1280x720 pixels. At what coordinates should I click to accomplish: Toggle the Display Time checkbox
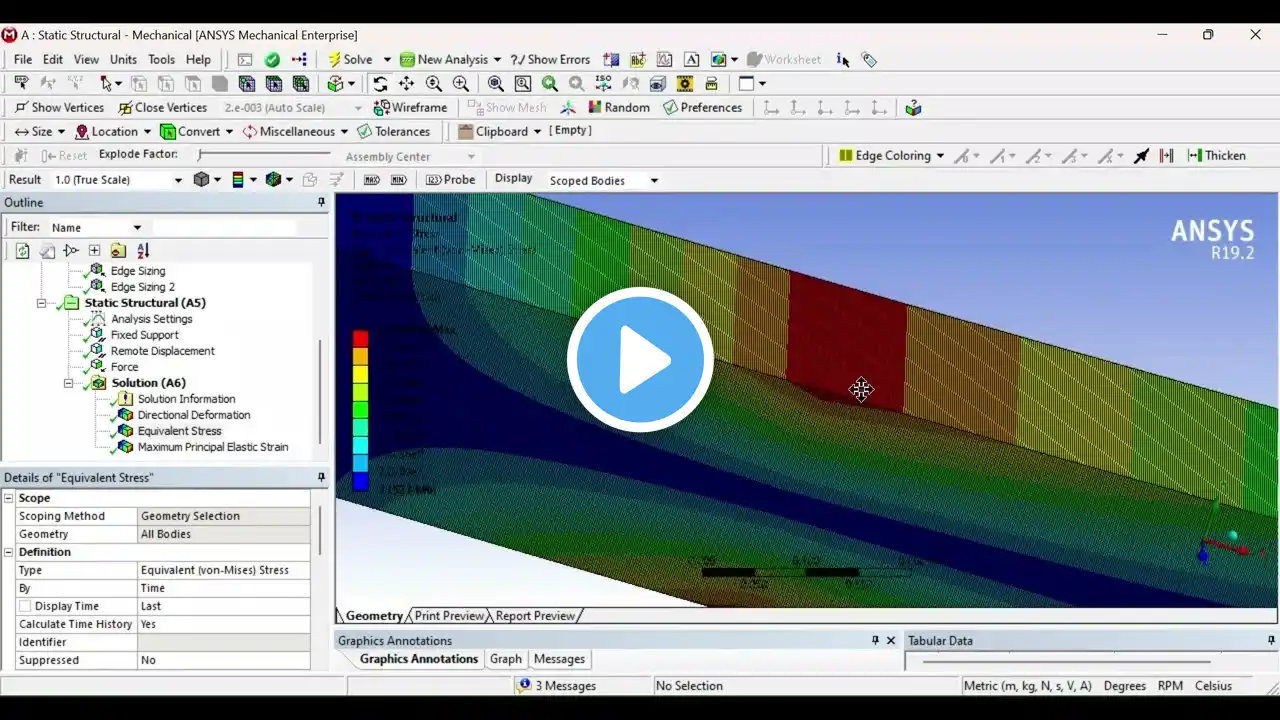tap(25, 606)
